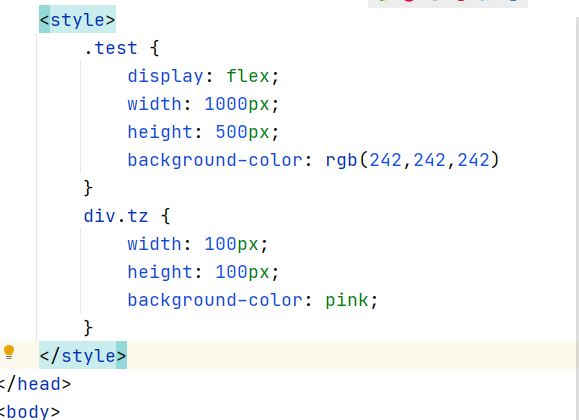Click the div.tz selector
The height and width of the screenshot is (420, 579).
click(116, 216)
